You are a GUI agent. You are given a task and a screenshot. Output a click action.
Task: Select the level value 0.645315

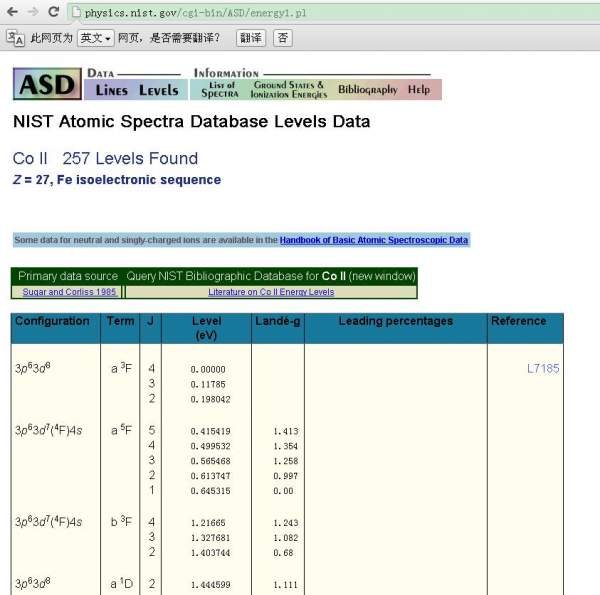tap(210, 491)
